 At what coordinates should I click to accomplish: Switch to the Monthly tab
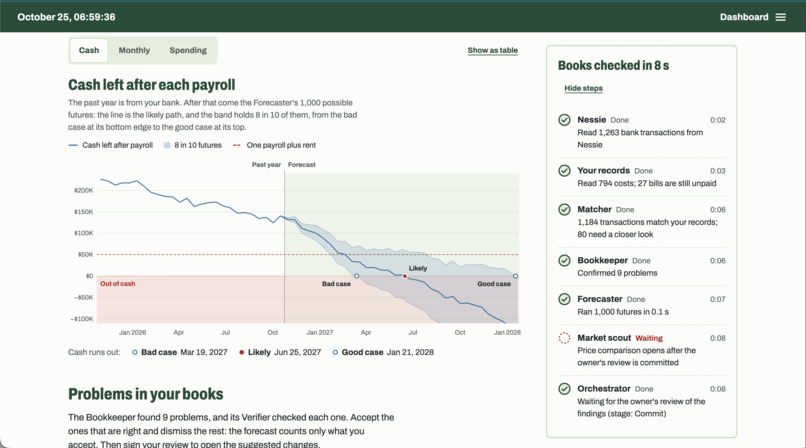(x=134, y=50)
